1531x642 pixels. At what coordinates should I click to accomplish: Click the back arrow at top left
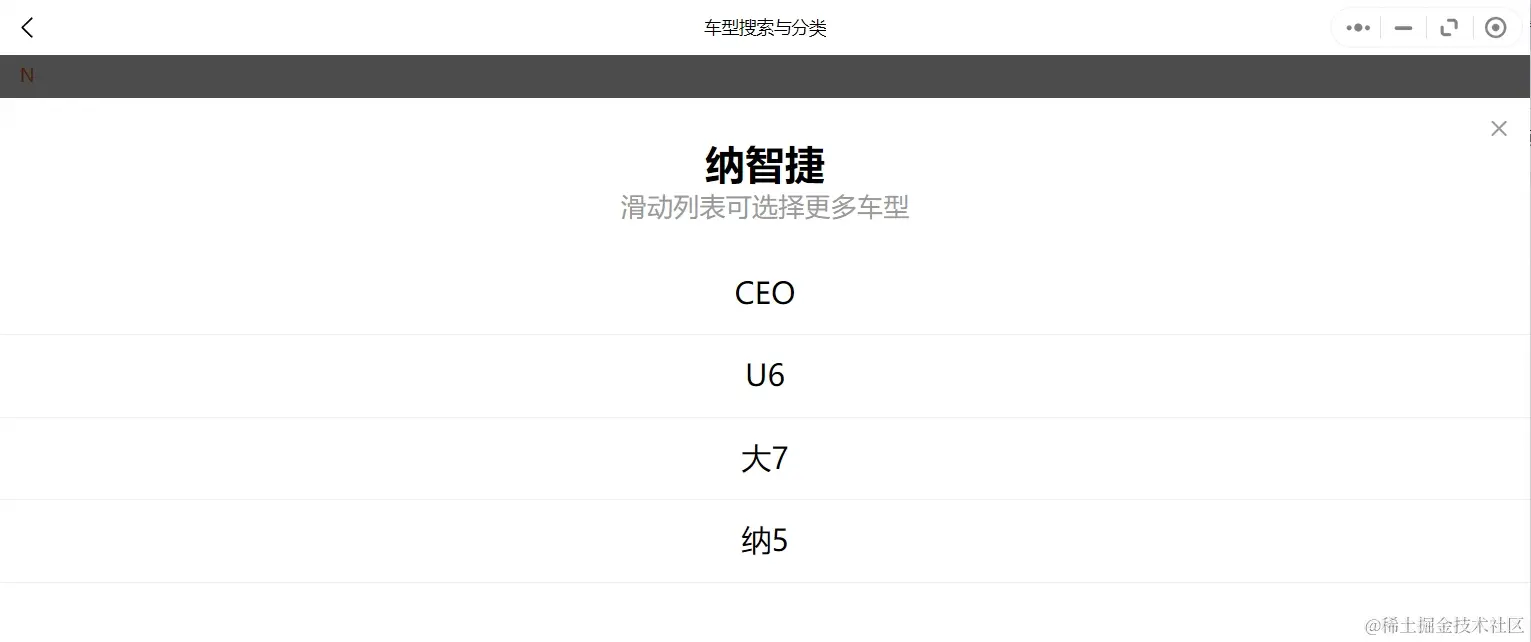(26, 27)
